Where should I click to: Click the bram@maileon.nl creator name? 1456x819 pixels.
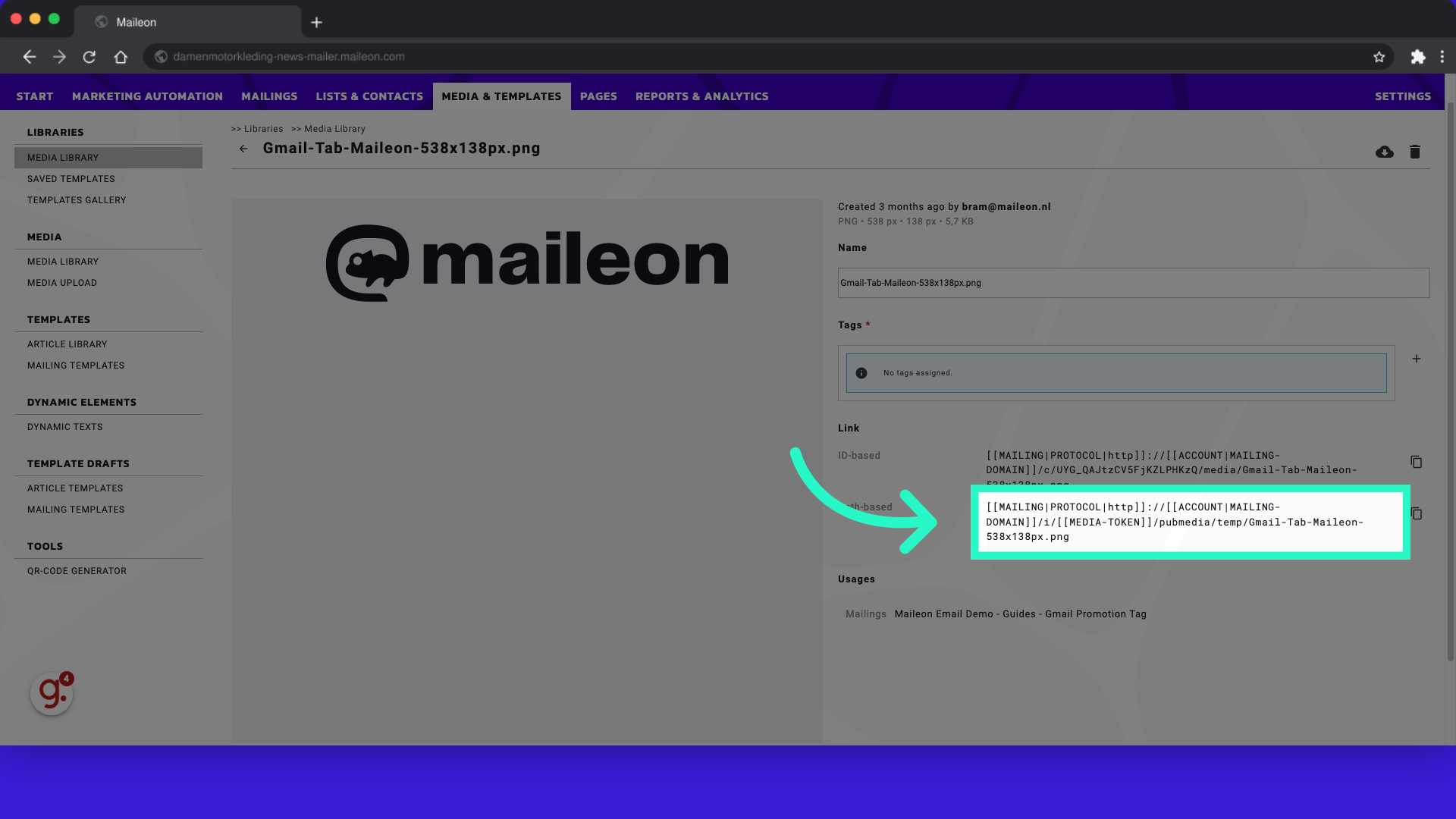pyautogui.click(x=1006, y=207)
